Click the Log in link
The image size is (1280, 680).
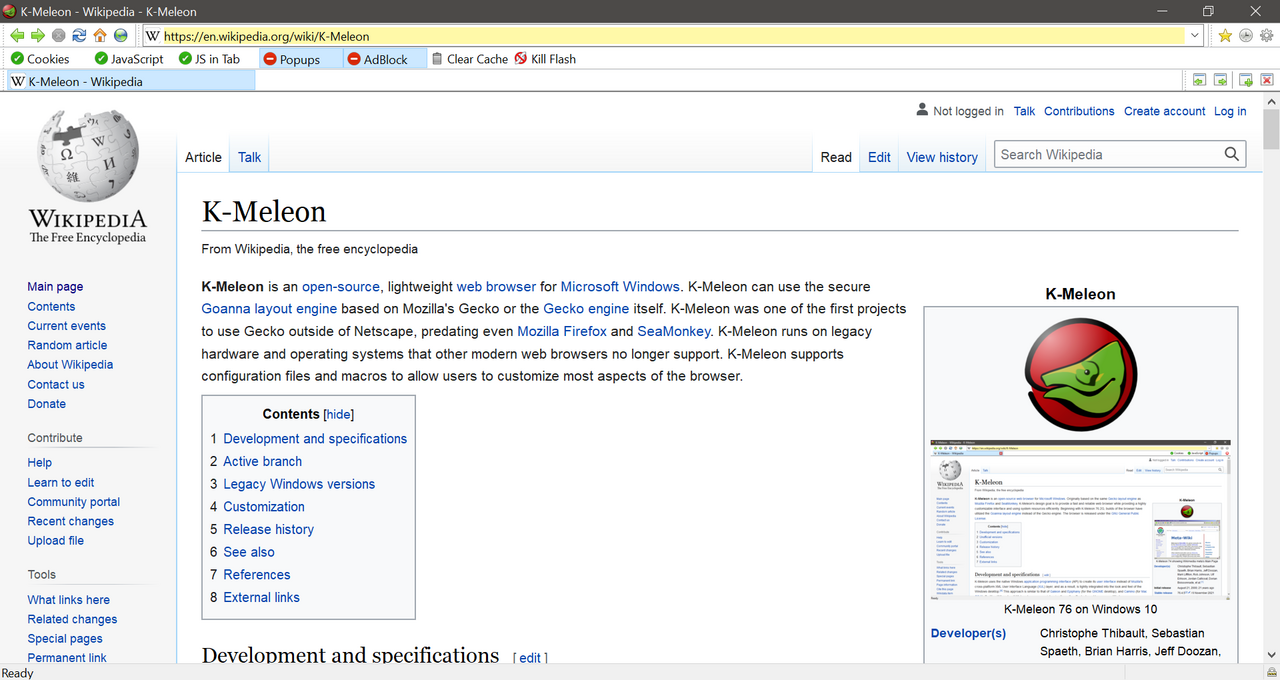1230,111
